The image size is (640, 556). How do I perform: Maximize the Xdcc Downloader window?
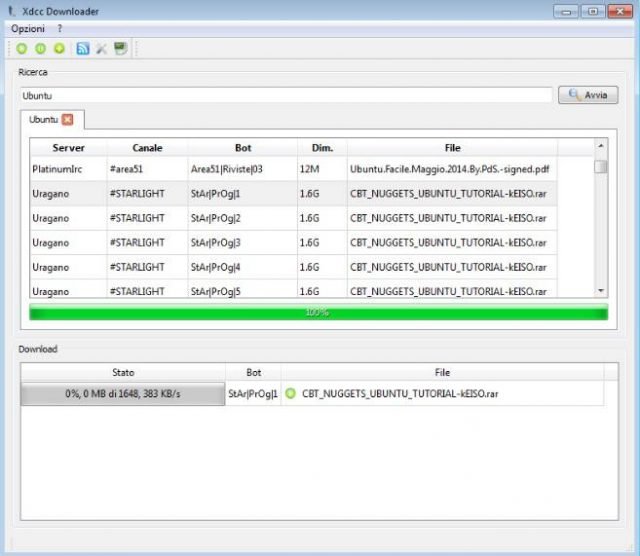coord(593,11)
